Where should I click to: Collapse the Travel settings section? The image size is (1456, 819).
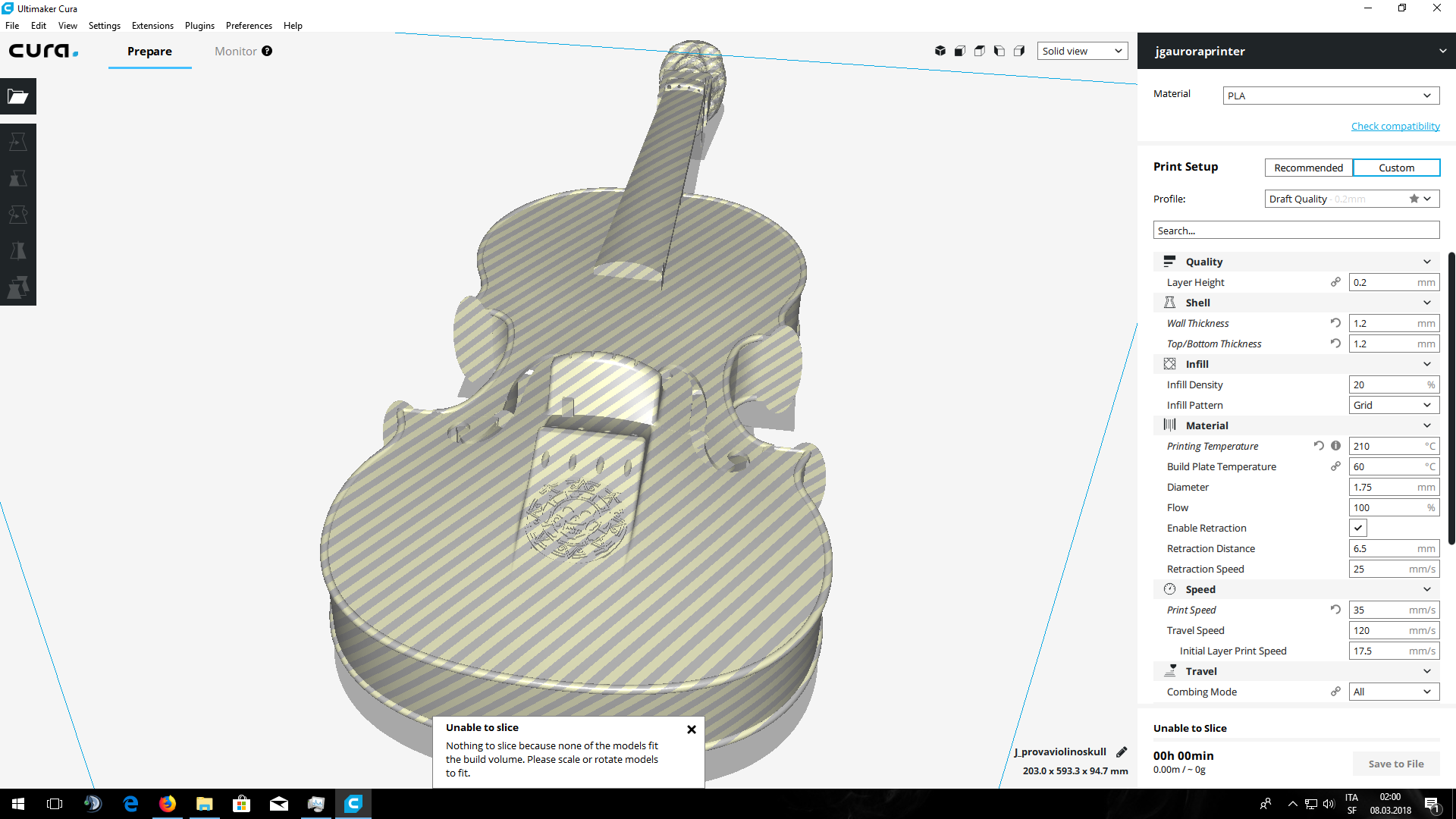tap(1296, 671)
